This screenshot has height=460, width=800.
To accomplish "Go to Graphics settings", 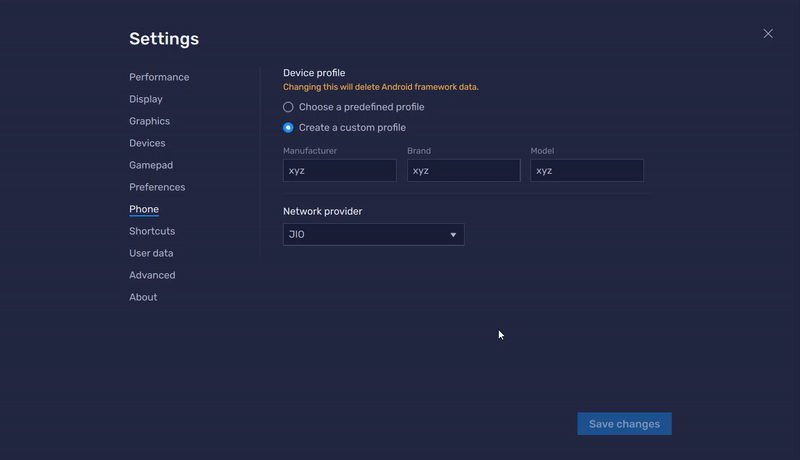I will (x=149, y=121).
